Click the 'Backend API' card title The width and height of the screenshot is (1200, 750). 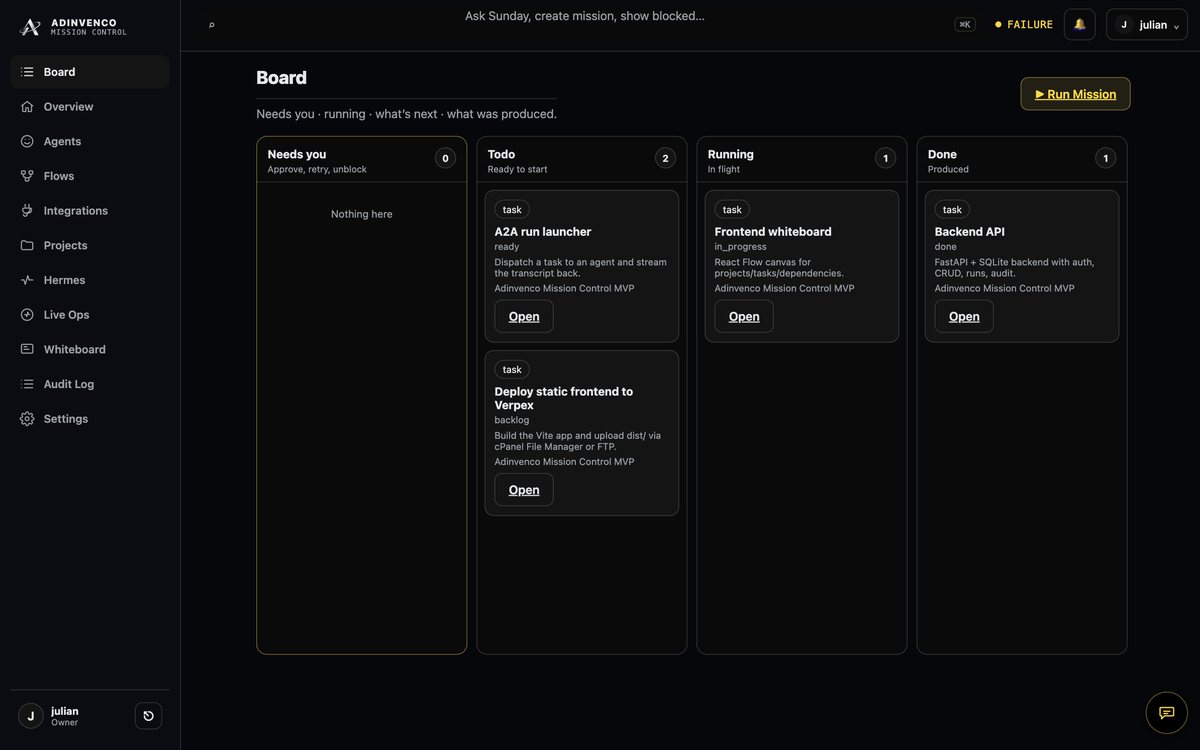[x=970, y=232]
